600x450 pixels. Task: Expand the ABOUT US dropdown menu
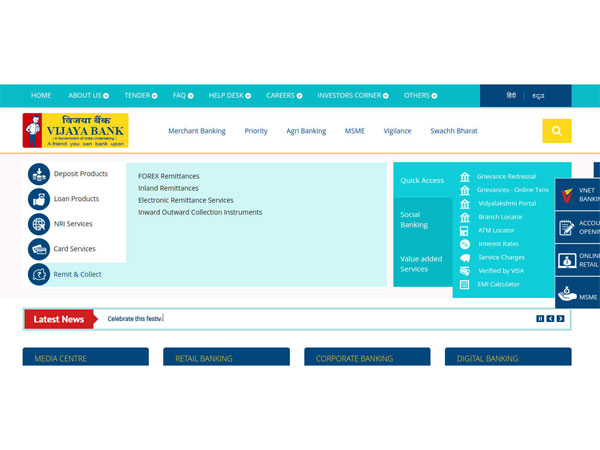(x=89, y=96)
